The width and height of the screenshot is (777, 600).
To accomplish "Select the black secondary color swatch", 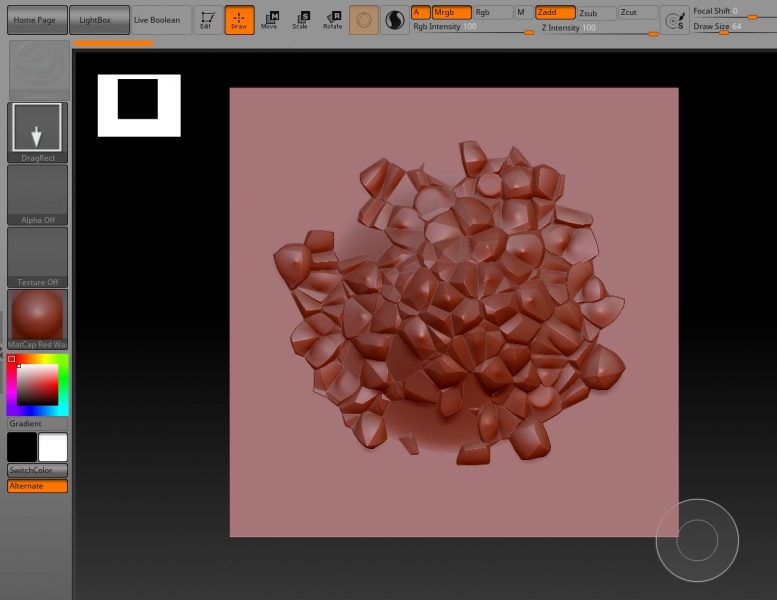I will [x=22, y=447].
